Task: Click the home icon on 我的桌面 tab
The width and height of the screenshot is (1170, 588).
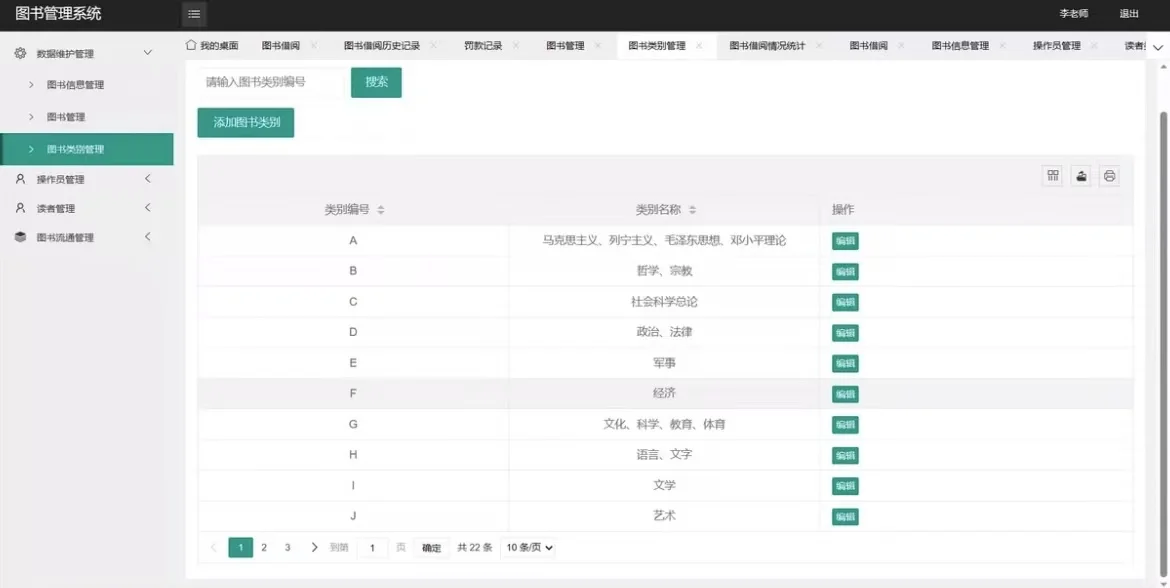Action: [190, 45]
